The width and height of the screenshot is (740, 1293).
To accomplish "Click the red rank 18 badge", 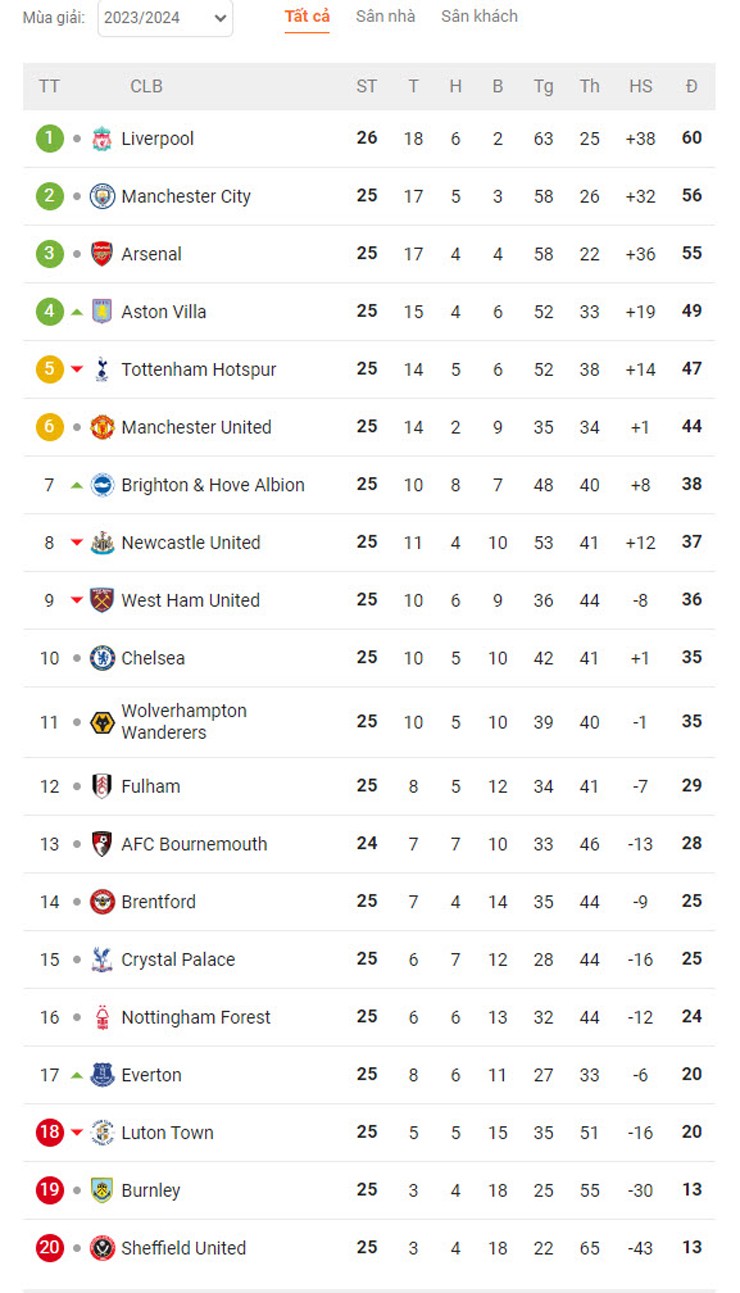I will pyautogui.click(x=49, y=1133).
